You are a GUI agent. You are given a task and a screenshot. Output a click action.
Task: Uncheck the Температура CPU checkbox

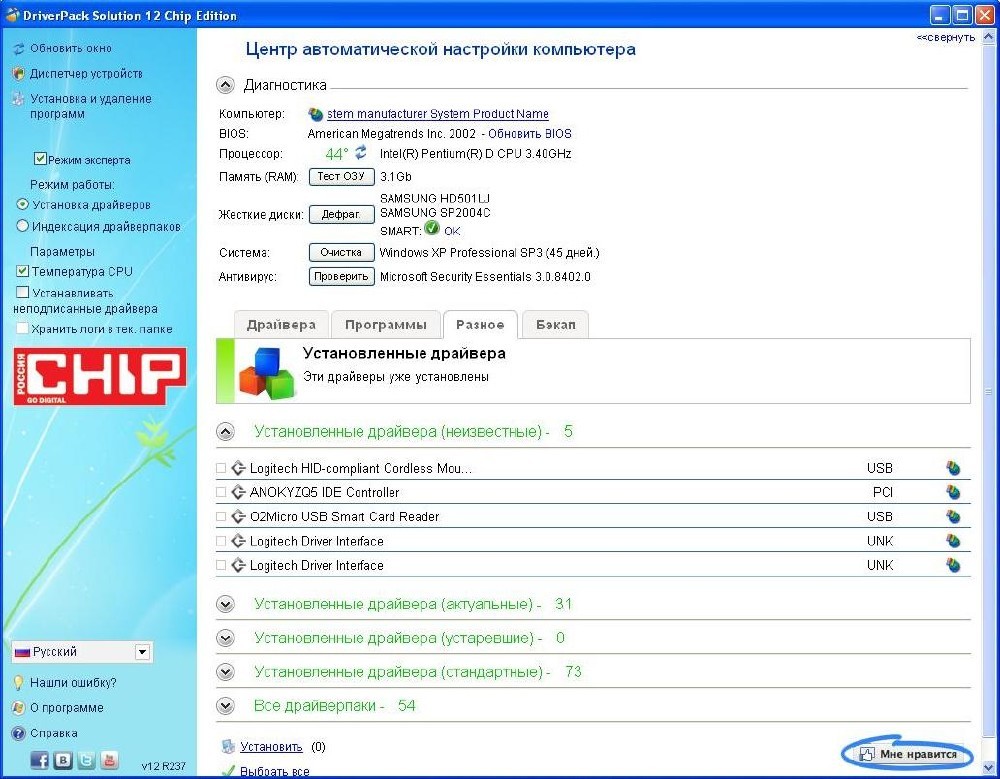pyautogui.click(x=22, y=271)
